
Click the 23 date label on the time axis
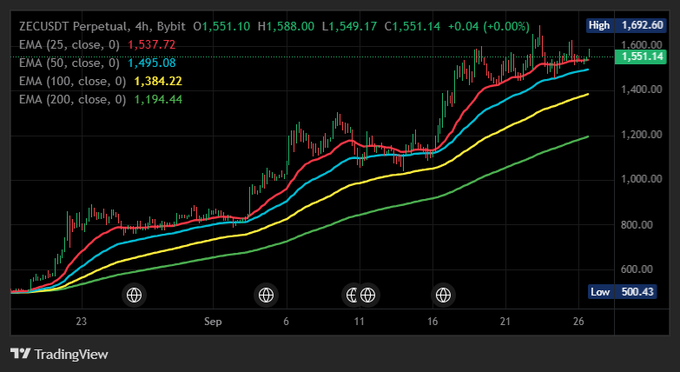[81, 322]
